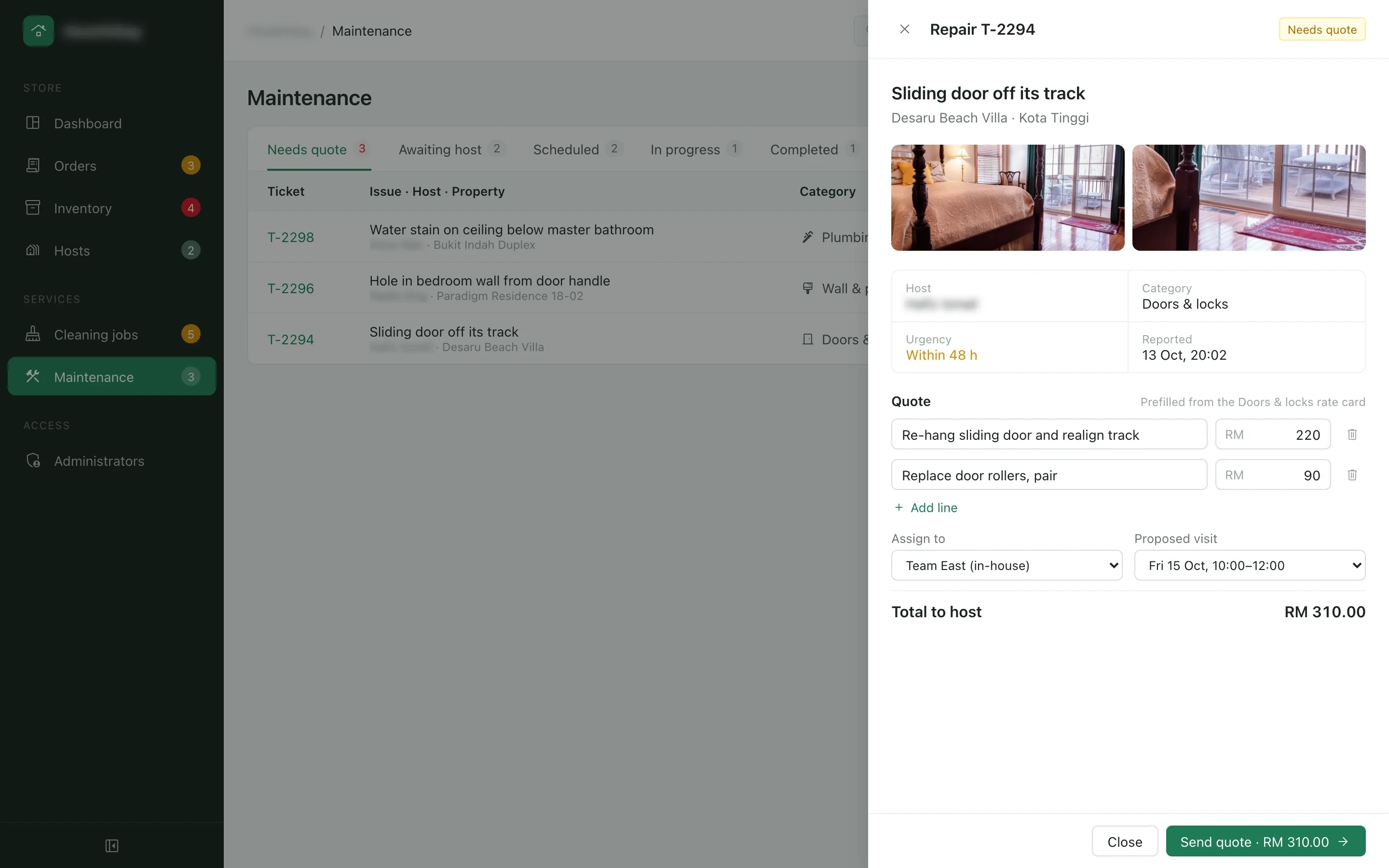Delete the Re-hang sliding door quote line

click(x=1352, y=434)
